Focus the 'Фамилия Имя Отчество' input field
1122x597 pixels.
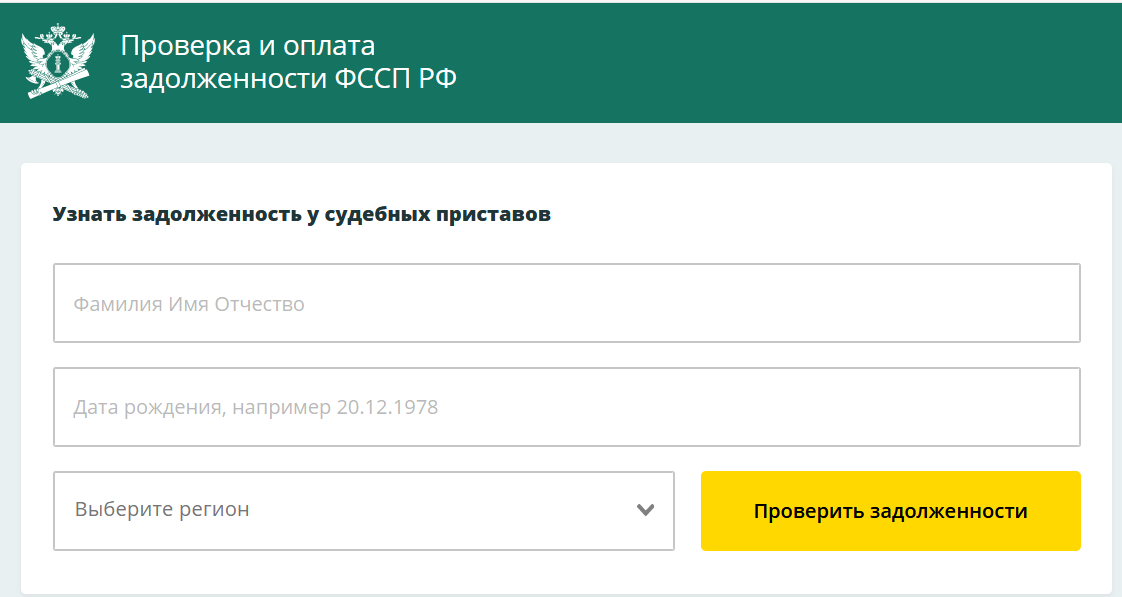point(567,303)
